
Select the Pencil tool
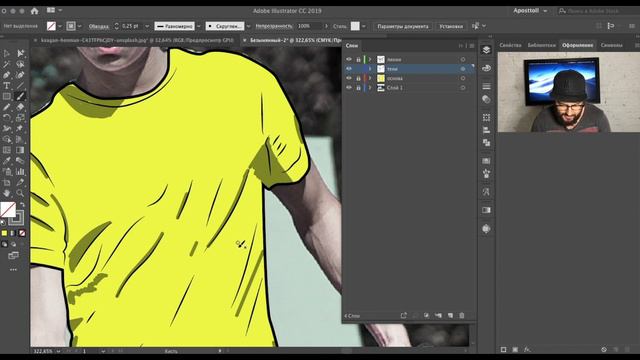coord(7,107)
